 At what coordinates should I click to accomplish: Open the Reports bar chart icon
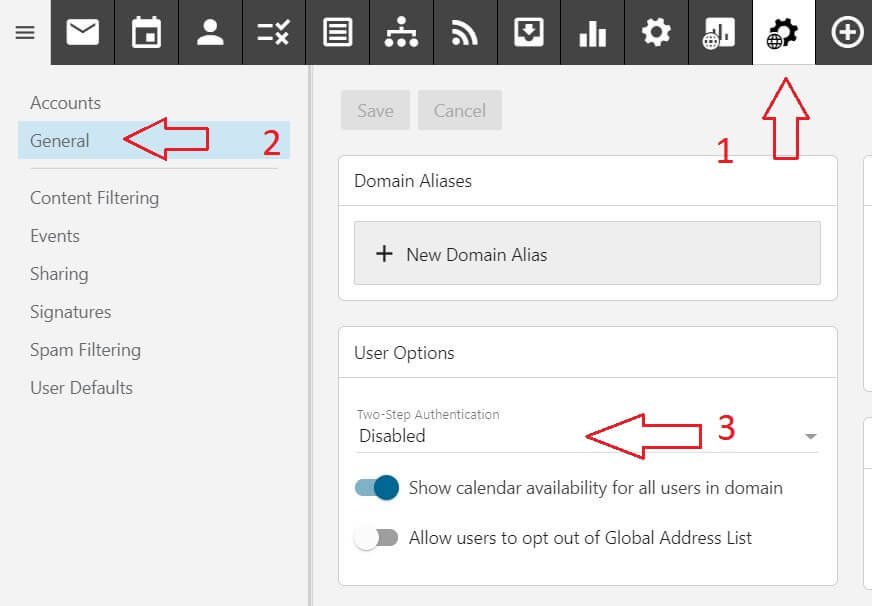point(592,32)
